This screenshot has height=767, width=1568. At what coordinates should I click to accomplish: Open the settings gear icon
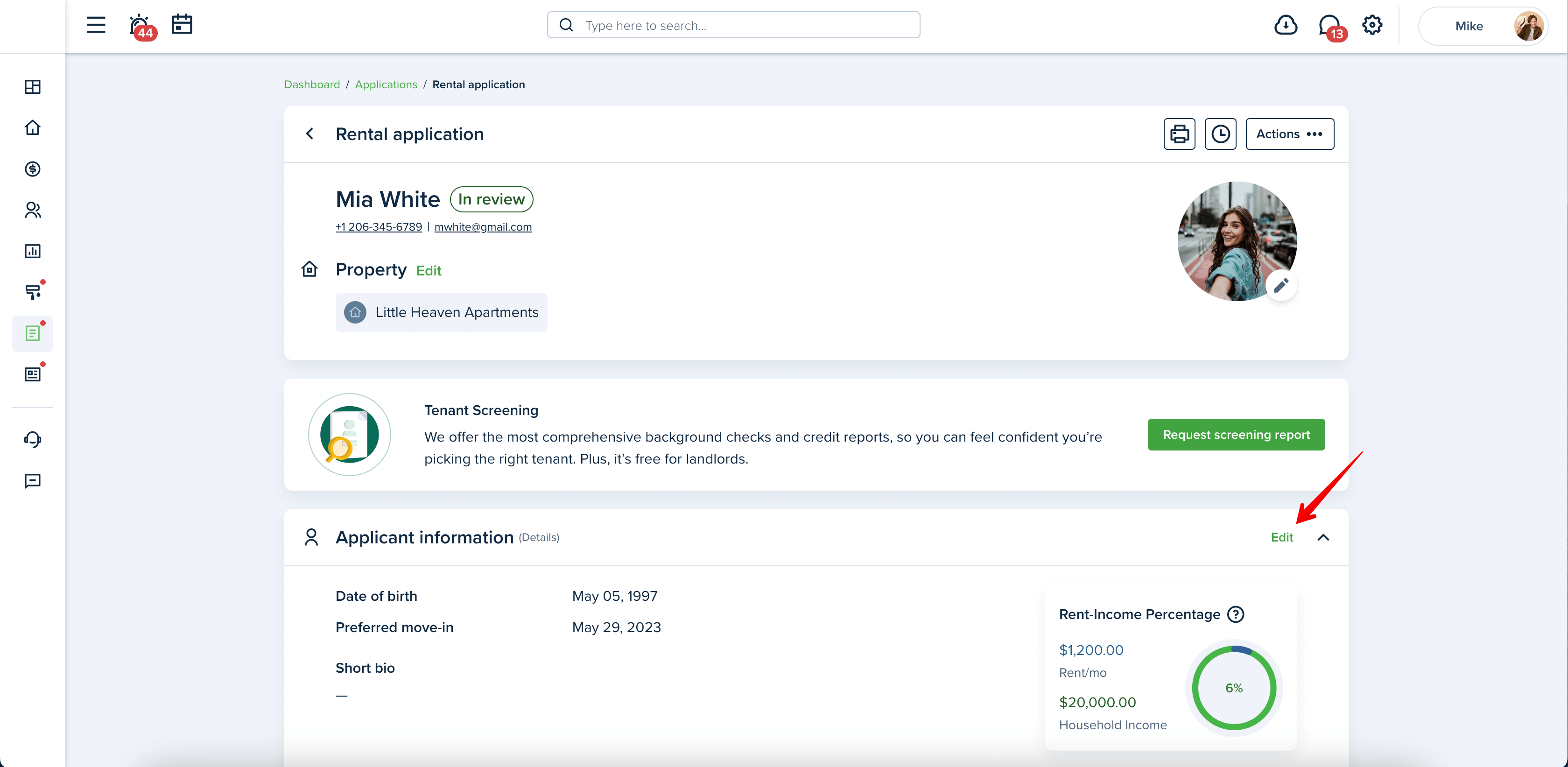pyautogui.click(x=1372, y=25)
